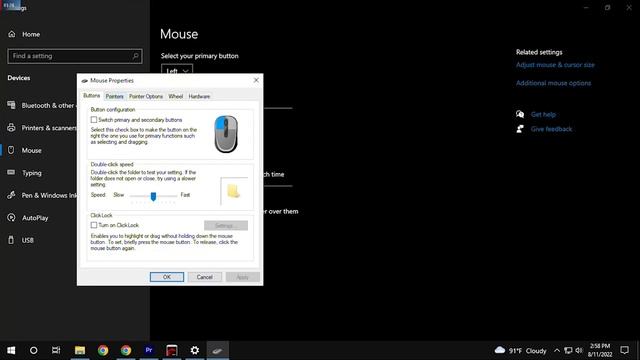Screen dimensions: 640x360
Task: Open the Get help link
Action: (543, 114)
